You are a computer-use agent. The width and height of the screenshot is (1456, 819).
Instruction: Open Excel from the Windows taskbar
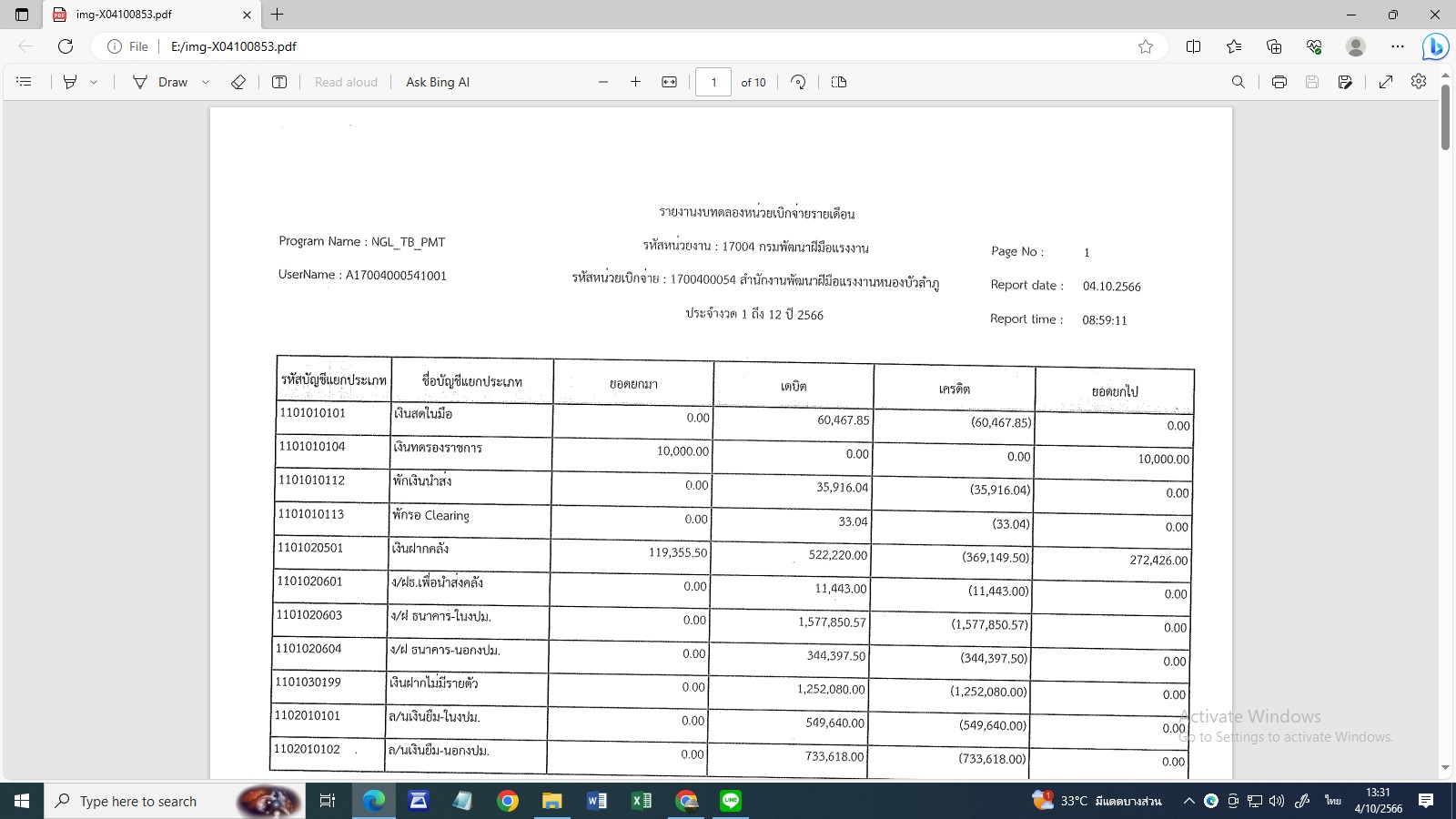pos(642,801)
